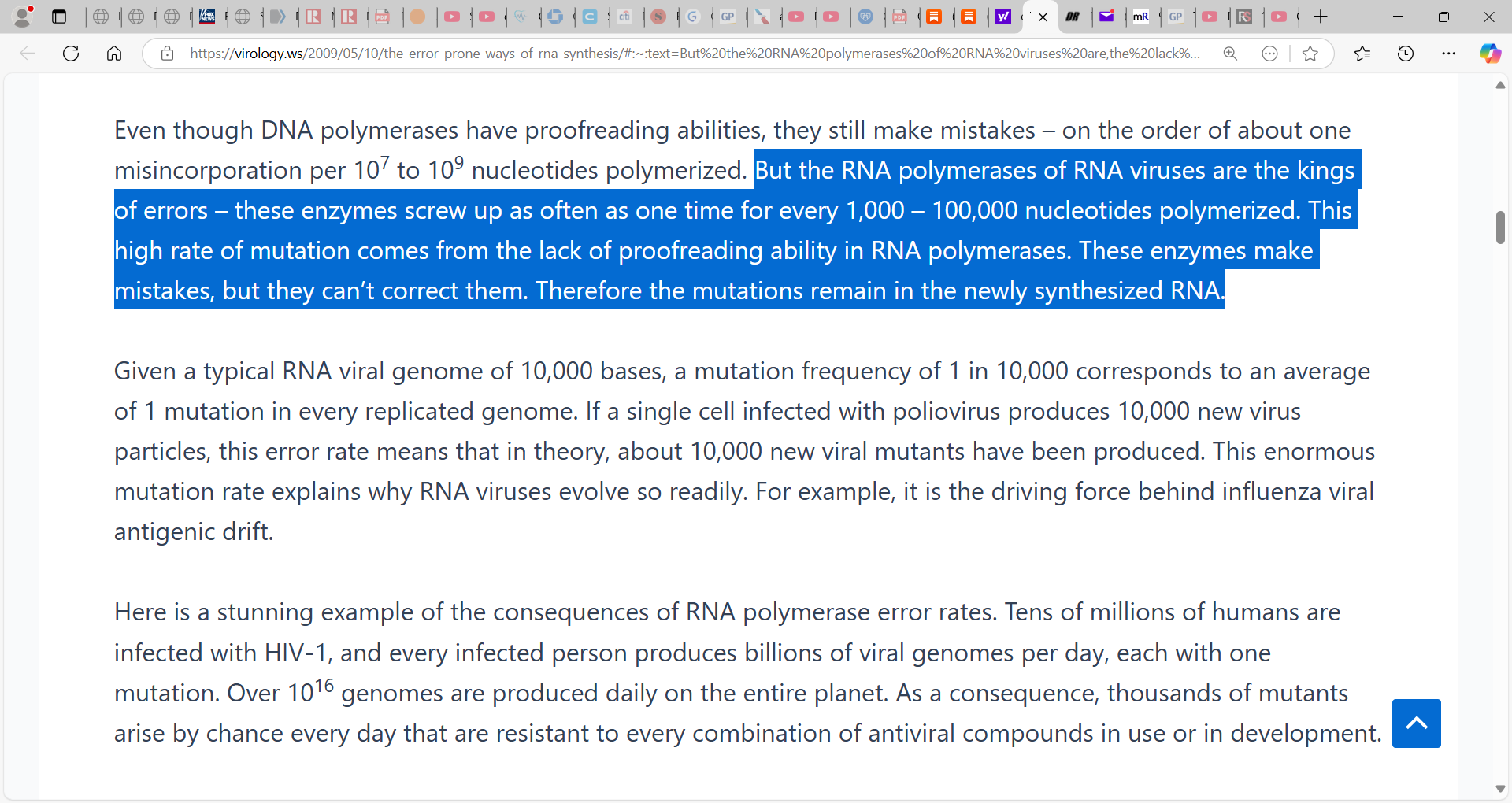Viewport: 1512px width, 803px height.
Task: Open the browser History icon
Action: click(x=1406, y=54)
